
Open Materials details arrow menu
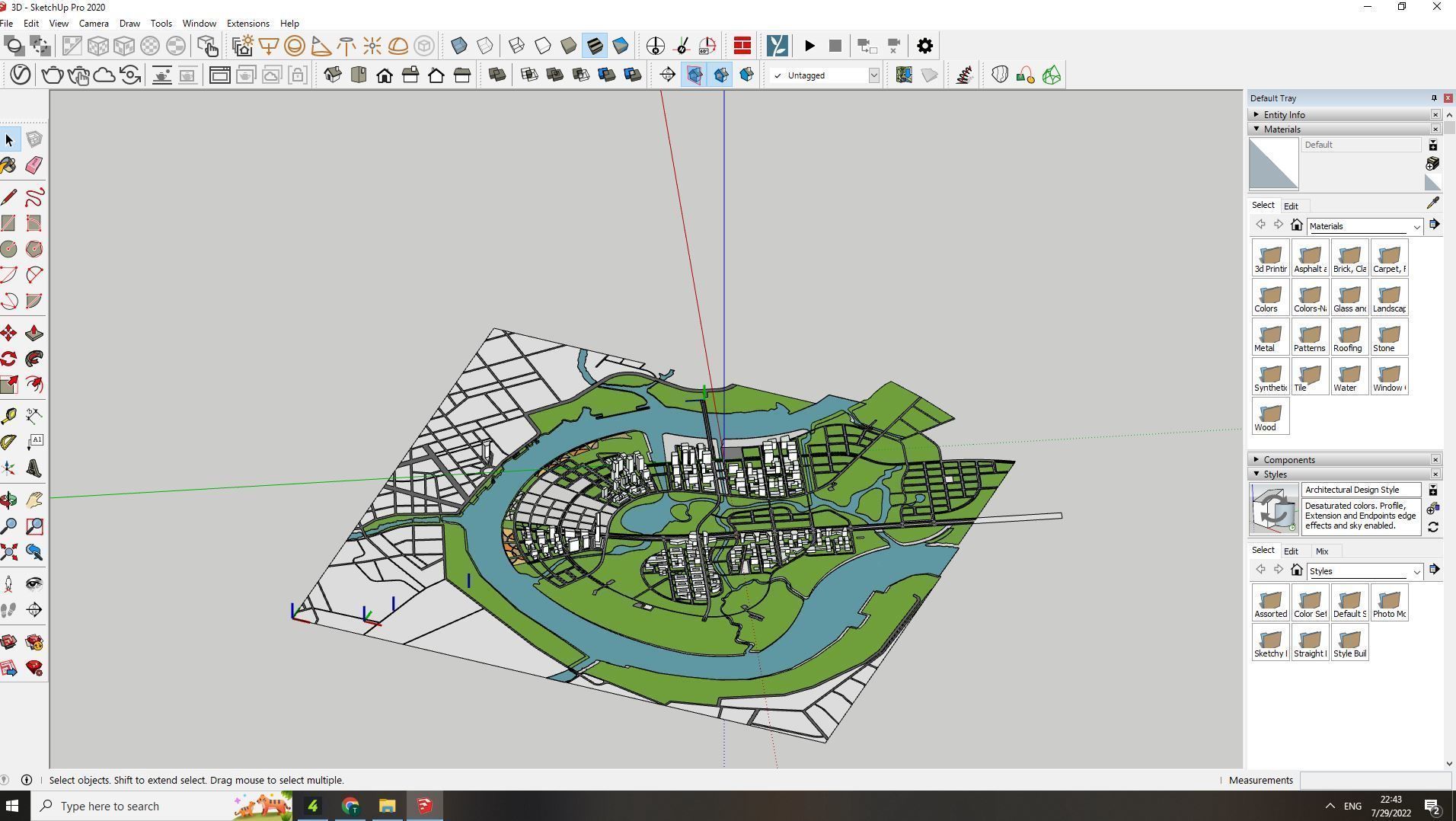pos(1434,225)
